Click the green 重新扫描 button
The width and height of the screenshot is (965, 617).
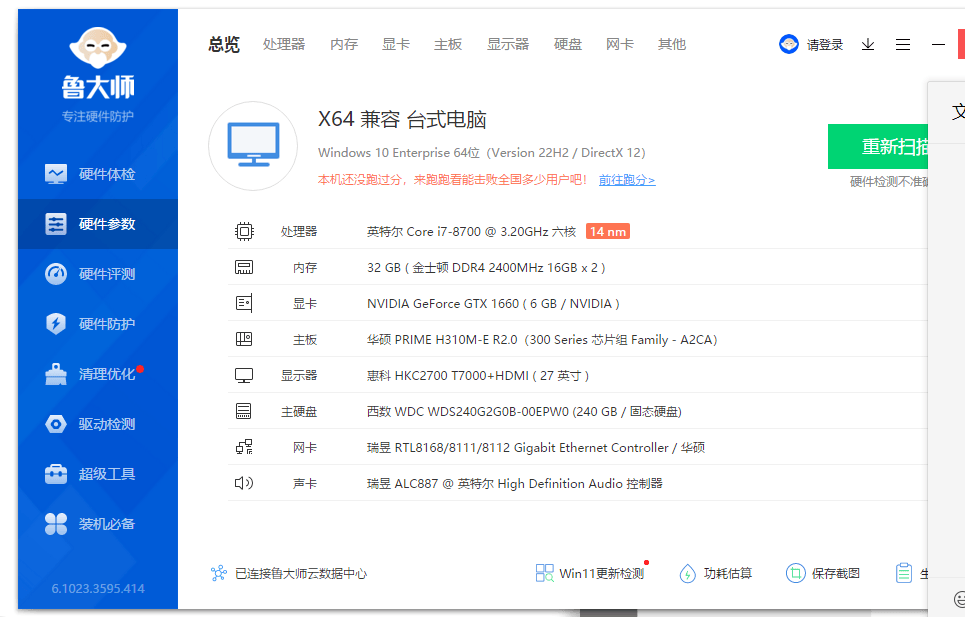pos(878,146)
